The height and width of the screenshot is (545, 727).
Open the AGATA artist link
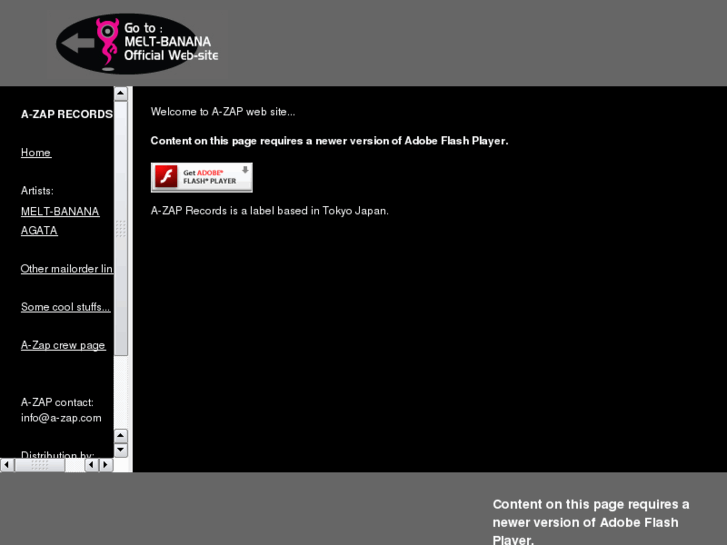[39, 231]
